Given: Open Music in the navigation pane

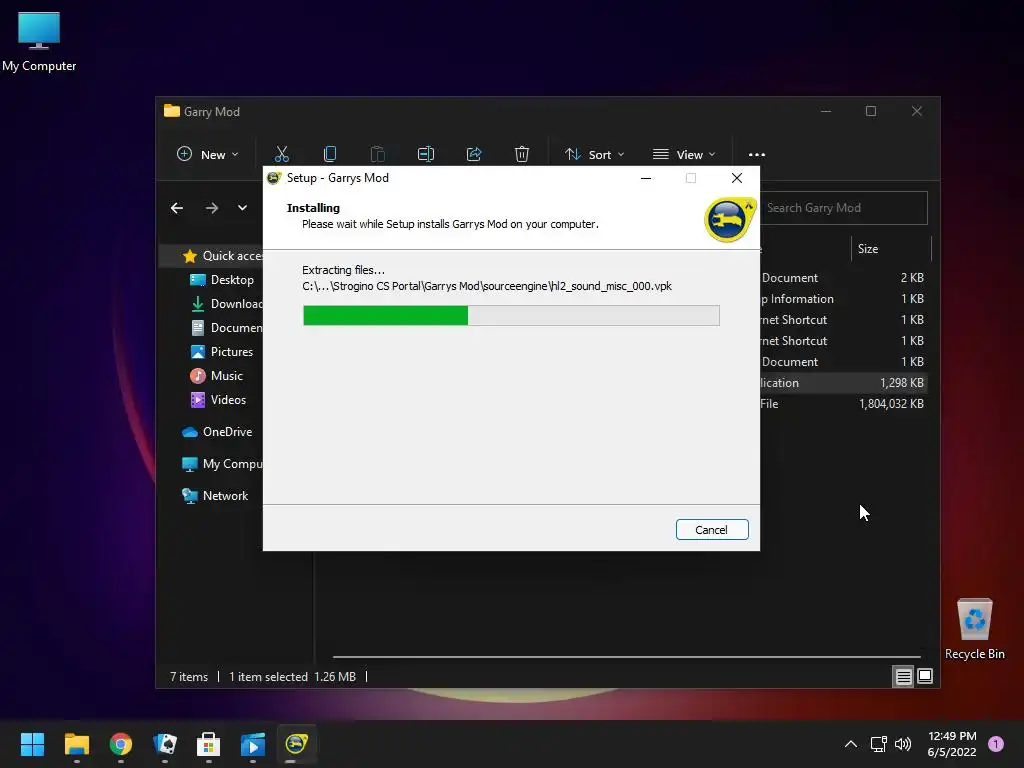Looking at the screenshot, I should click(x=217, y=376).
